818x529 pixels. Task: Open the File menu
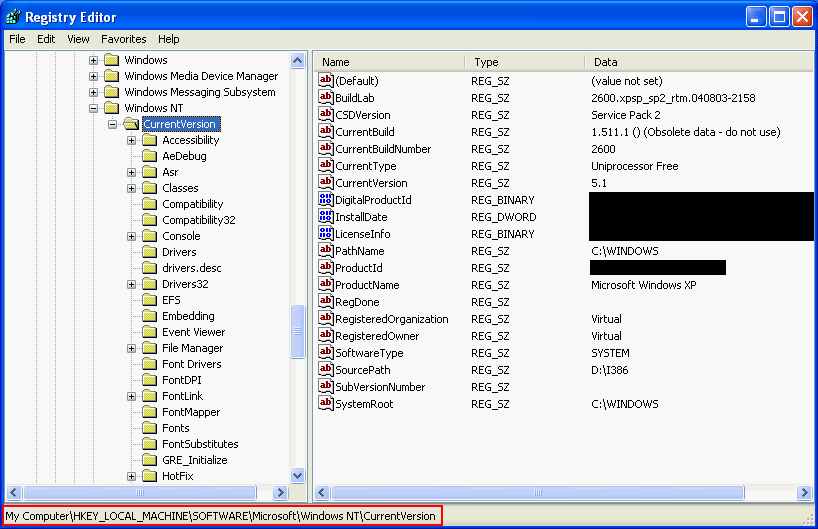(17, 39)
